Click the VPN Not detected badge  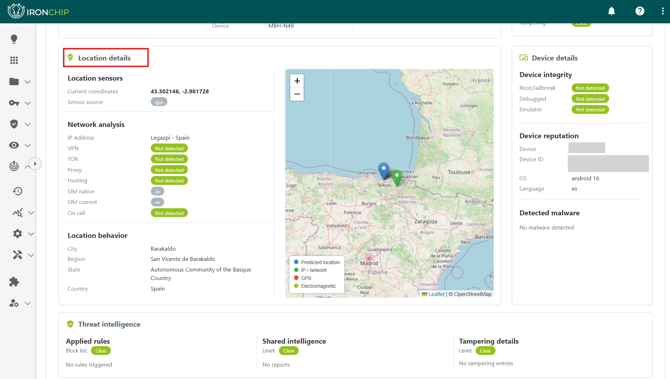click(x=169, y=148)
